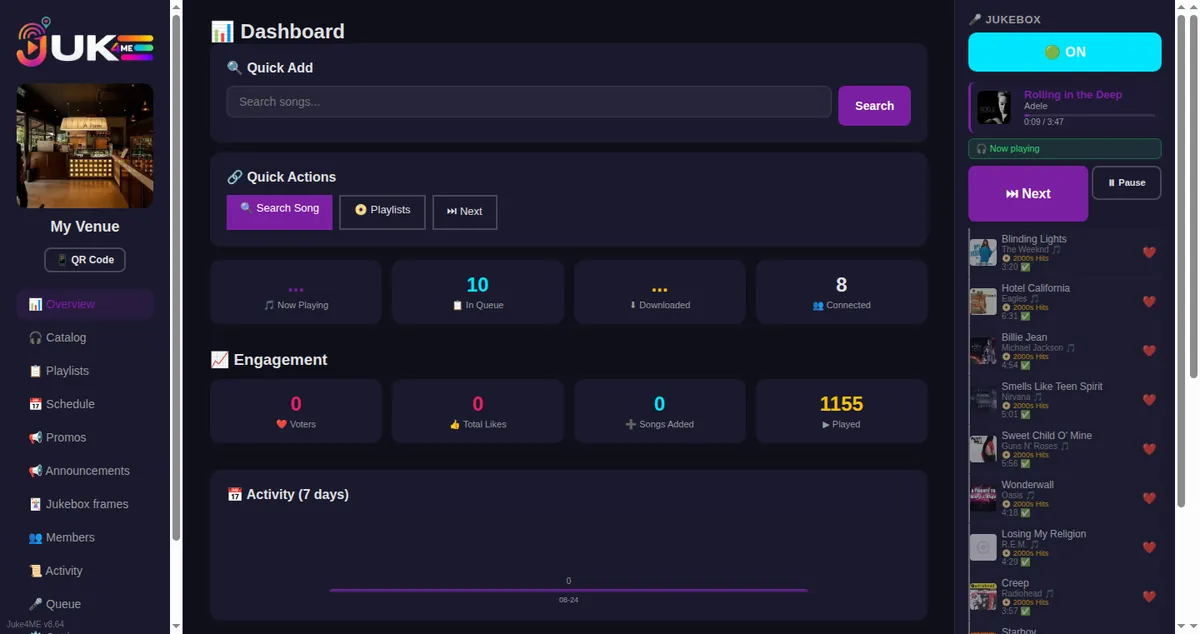Open Queue in sidebar
Image resolution: width=1200 pixels, height=634 pixels.
tap(85, 604)
